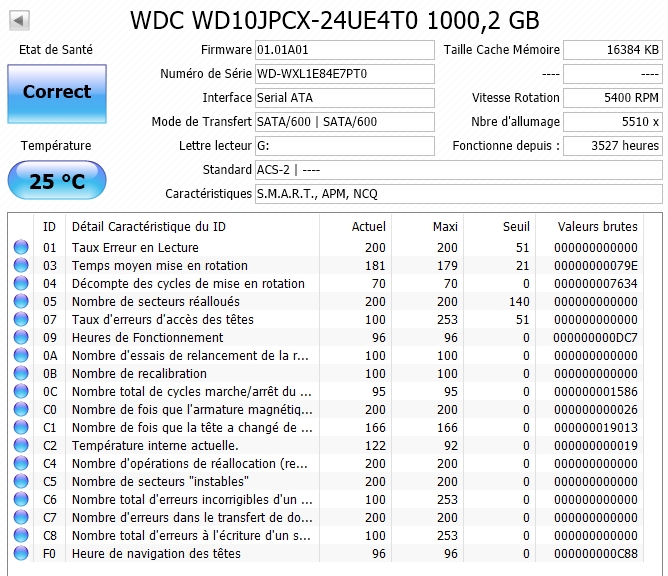Viewport: 668px width, 576px height.
Task: Click the power-on count field 5510 x
Action: (x=613, y=122)
